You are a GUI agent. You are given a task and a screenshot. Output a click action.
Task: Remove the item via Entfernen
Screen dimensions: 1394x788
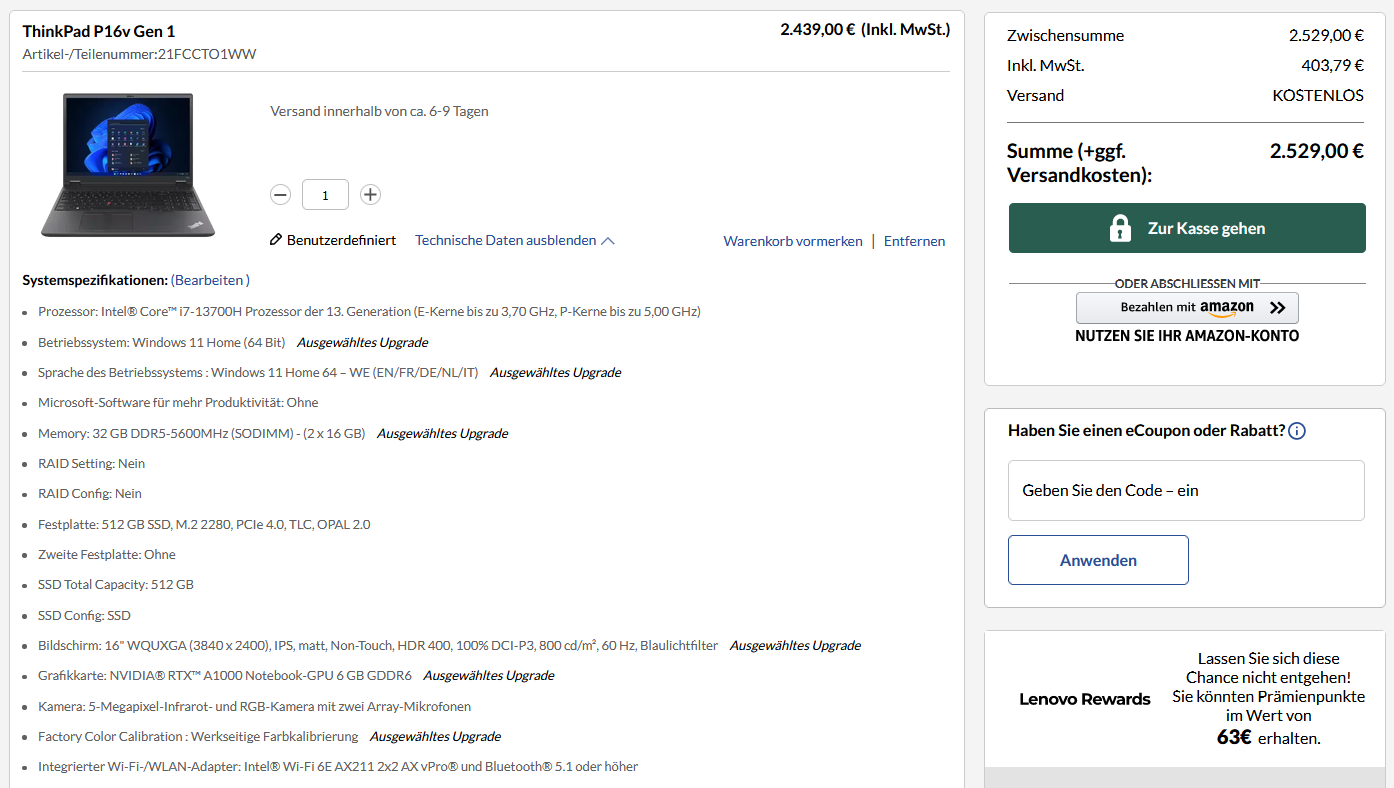click(914, 240)
